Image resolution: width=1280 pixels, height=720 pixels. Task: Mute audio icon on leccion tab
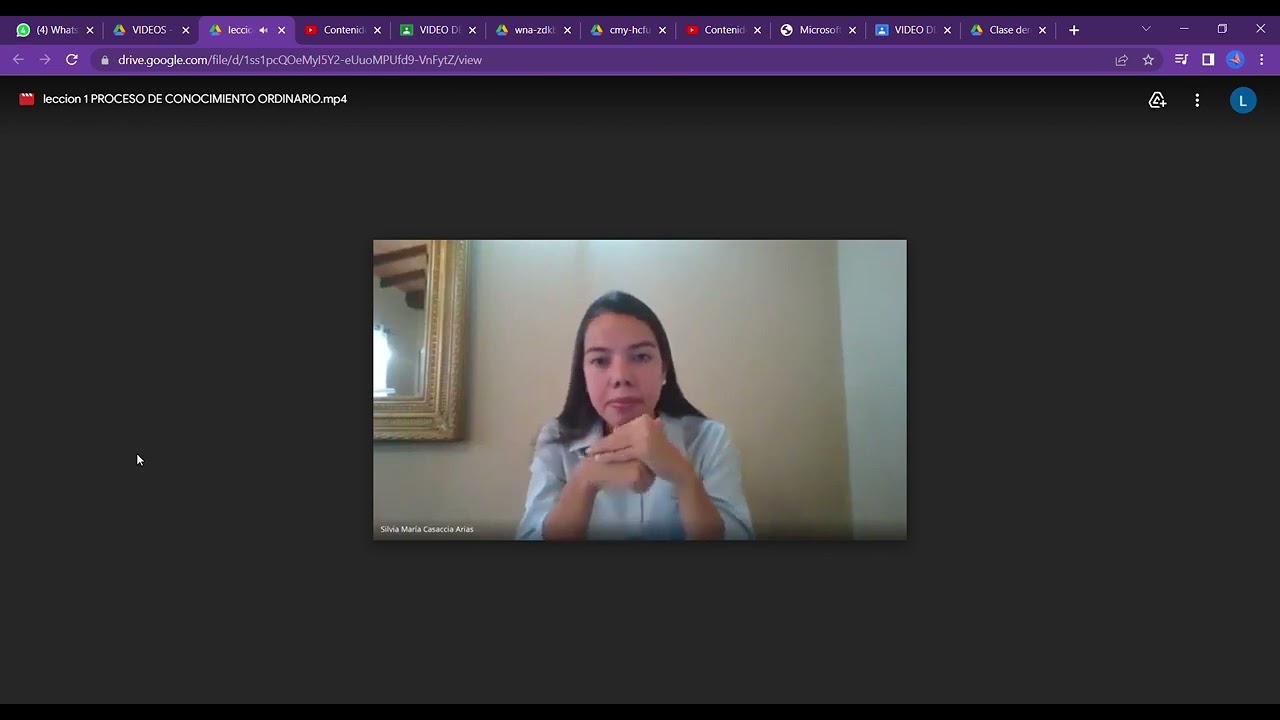pos(263,30)
